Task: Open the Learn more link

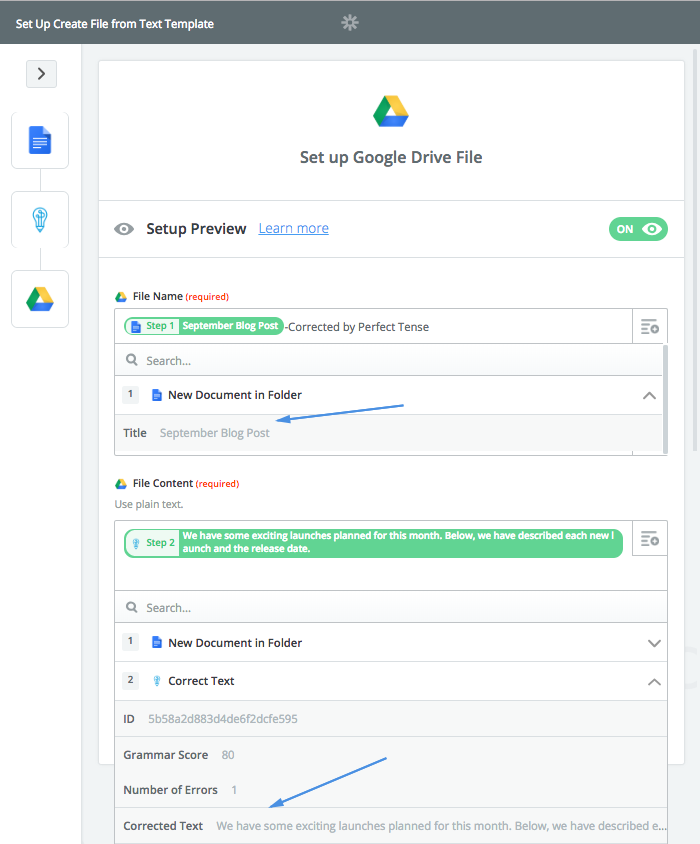Action: point(293,228)
